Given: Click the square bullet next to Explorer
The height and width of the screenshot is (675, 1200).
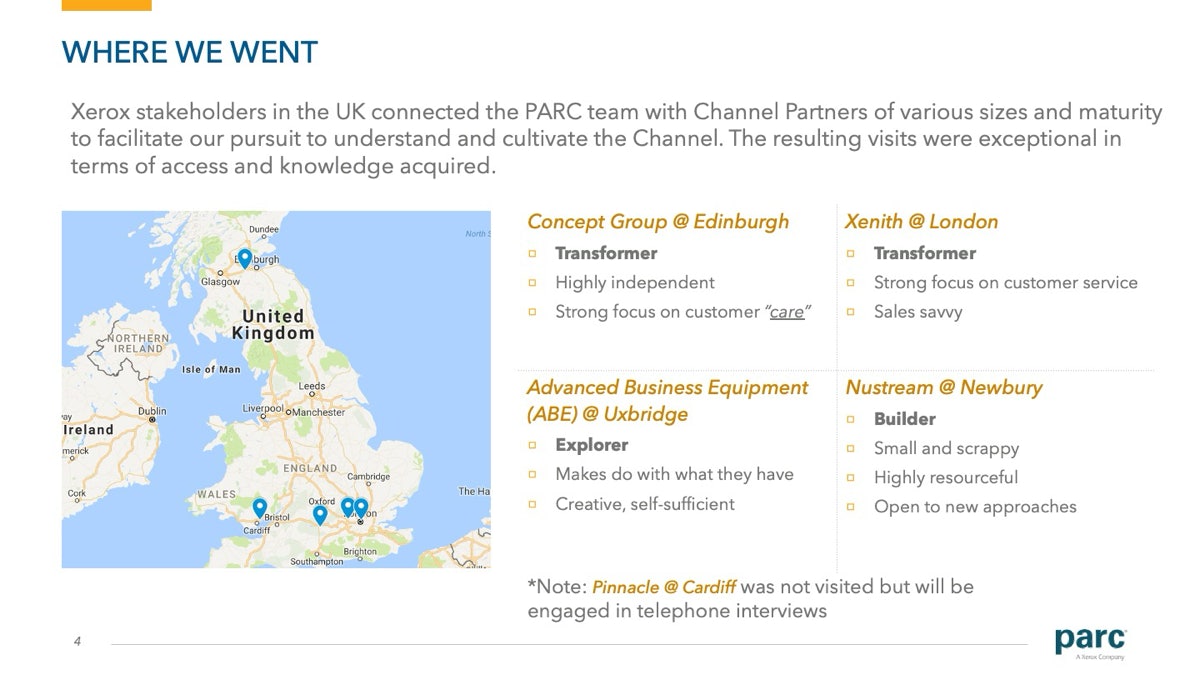Looking at the screenshot, I should point(533,445).
